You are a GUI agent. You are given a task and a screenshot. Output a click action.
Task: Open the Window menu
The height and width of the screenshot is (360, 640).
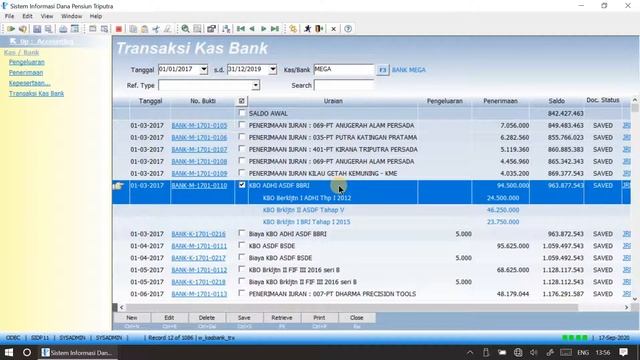[x=71, y=16]
